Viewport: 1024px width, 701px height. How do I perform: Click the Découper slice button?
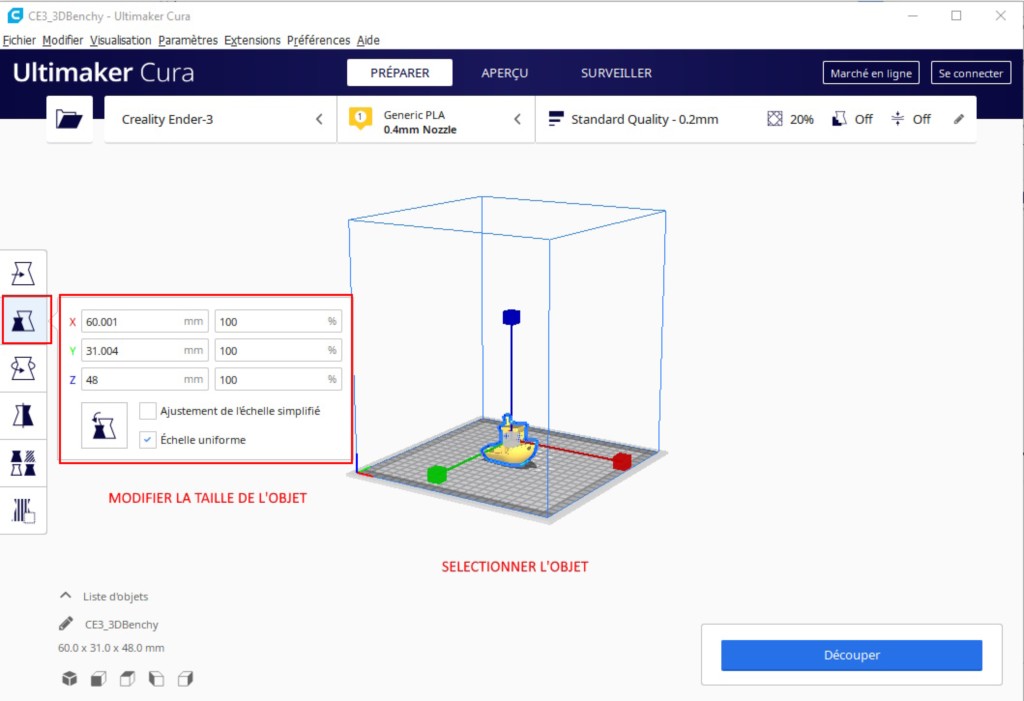click(852, 655)
